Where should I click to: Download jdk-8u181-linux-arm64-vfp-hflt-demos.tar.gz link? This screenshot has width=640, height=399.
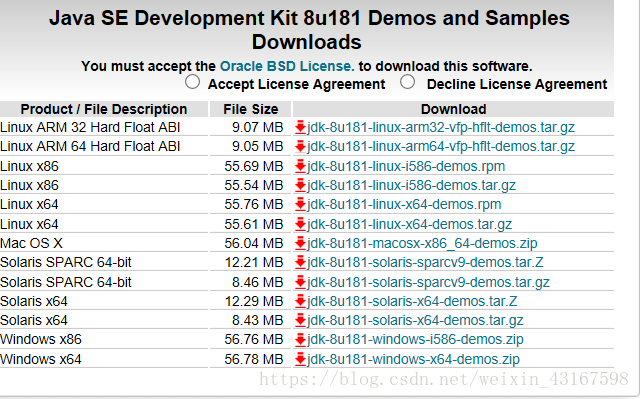(x=441, y=146)
